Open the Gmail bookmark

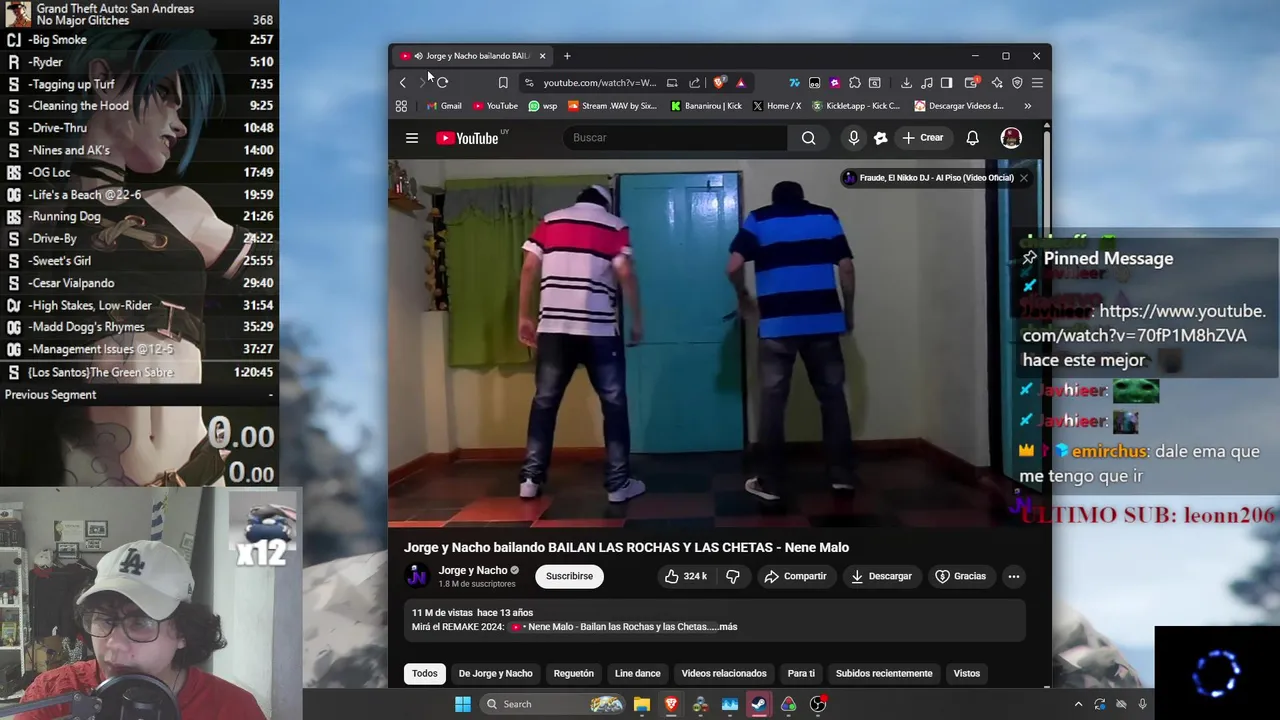click(x=444, y=106)
